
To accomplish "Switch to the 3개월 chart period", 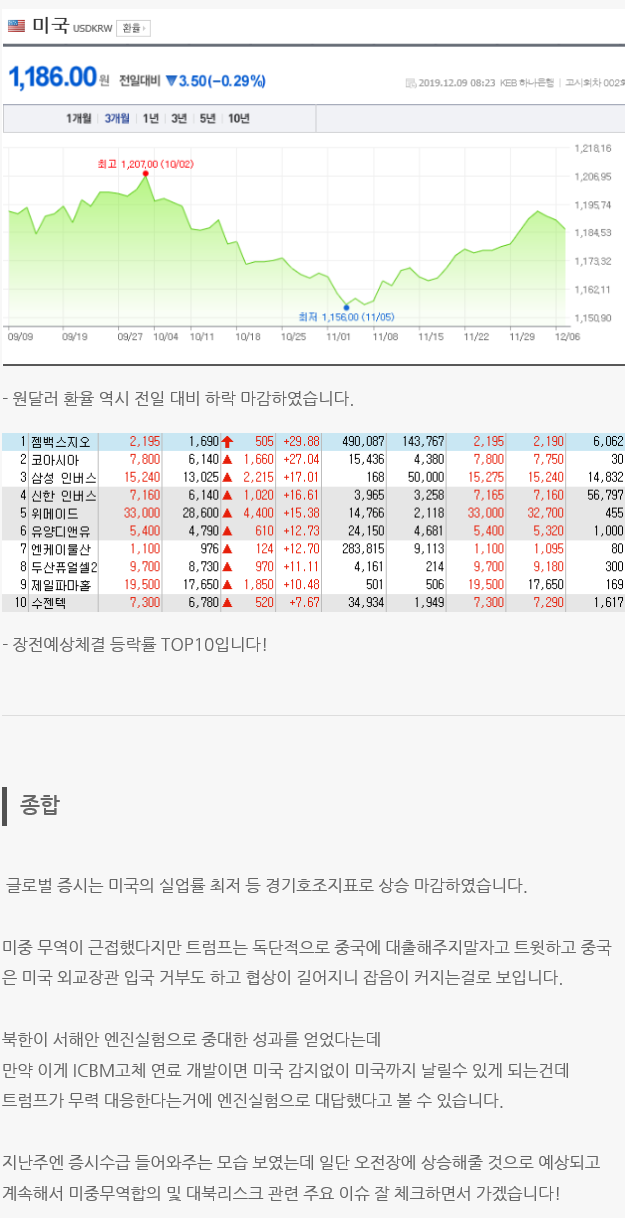I will tap(117, 119).
